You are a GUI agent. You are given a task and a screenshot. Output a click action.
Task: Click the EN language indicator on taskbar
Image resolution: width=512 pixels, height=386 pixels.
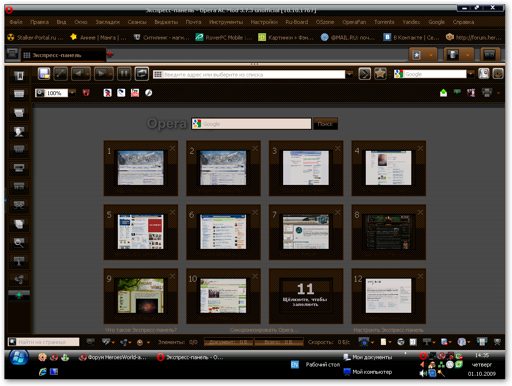[295, 365]
